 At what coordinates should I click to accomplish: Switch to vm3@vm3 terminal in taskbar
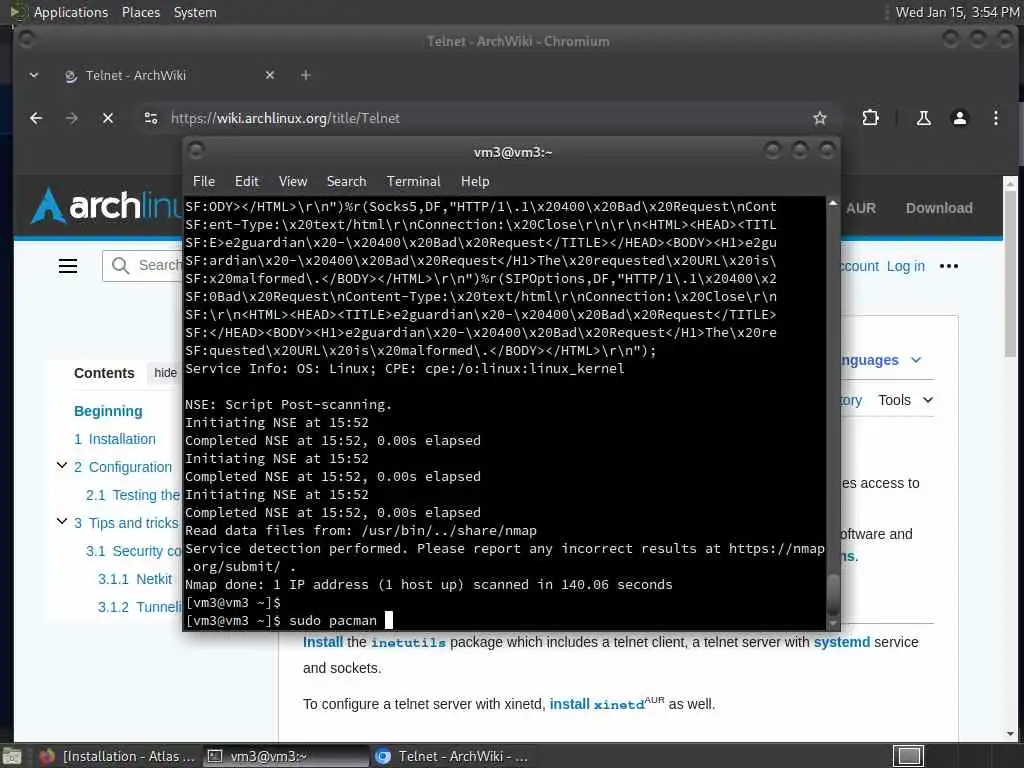[x=285, y=756]
